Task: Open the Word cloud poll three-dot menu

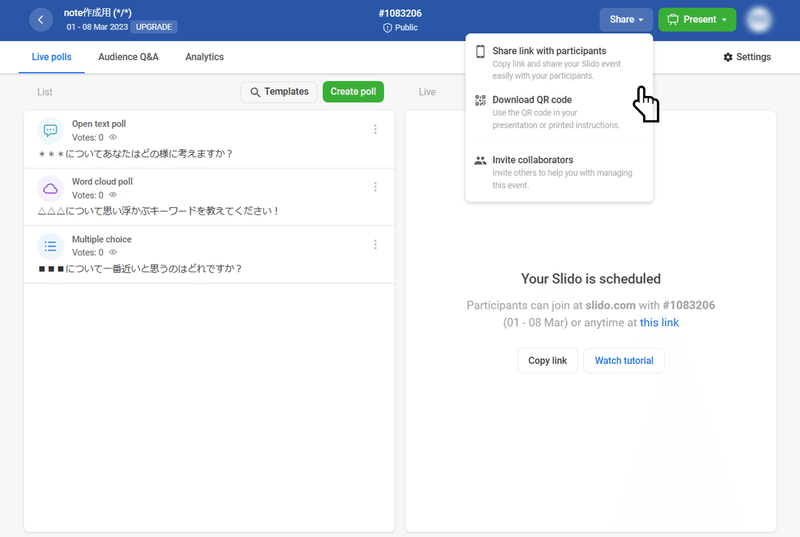Action: point(375,187)
